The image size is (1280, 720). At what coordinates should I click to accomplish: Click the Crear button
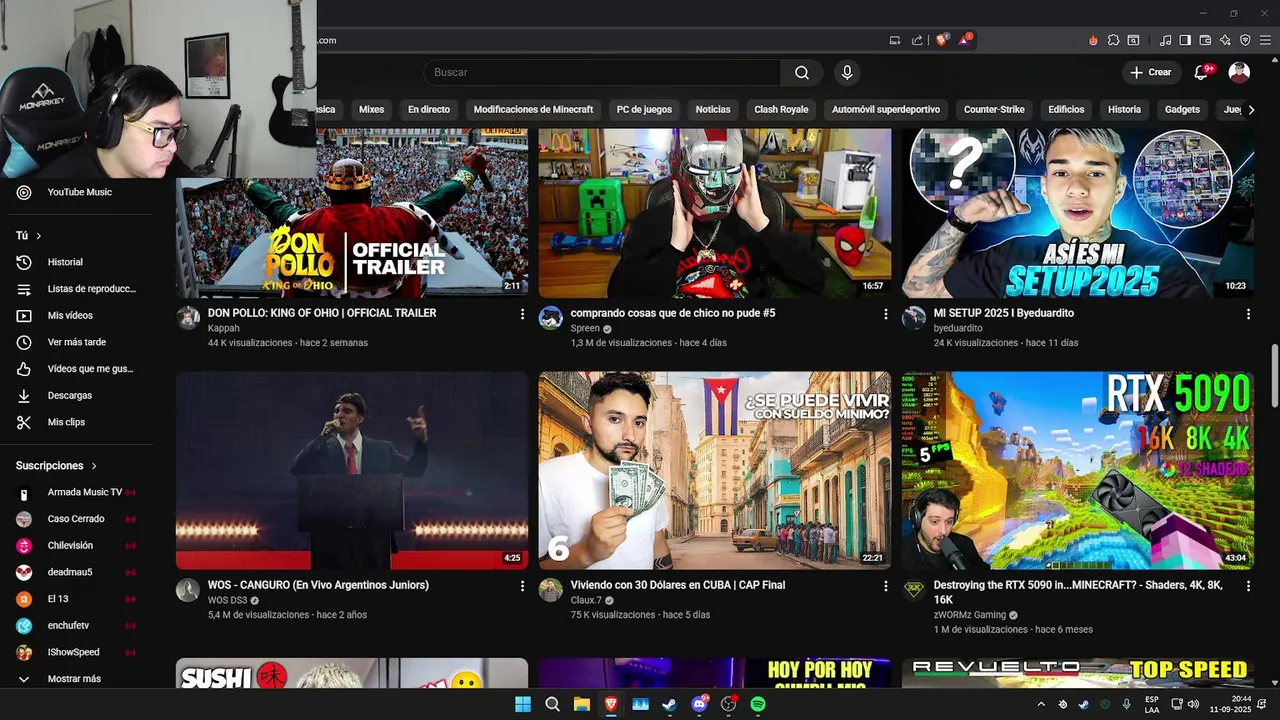pyautogui.click(x=1150, y=72)
